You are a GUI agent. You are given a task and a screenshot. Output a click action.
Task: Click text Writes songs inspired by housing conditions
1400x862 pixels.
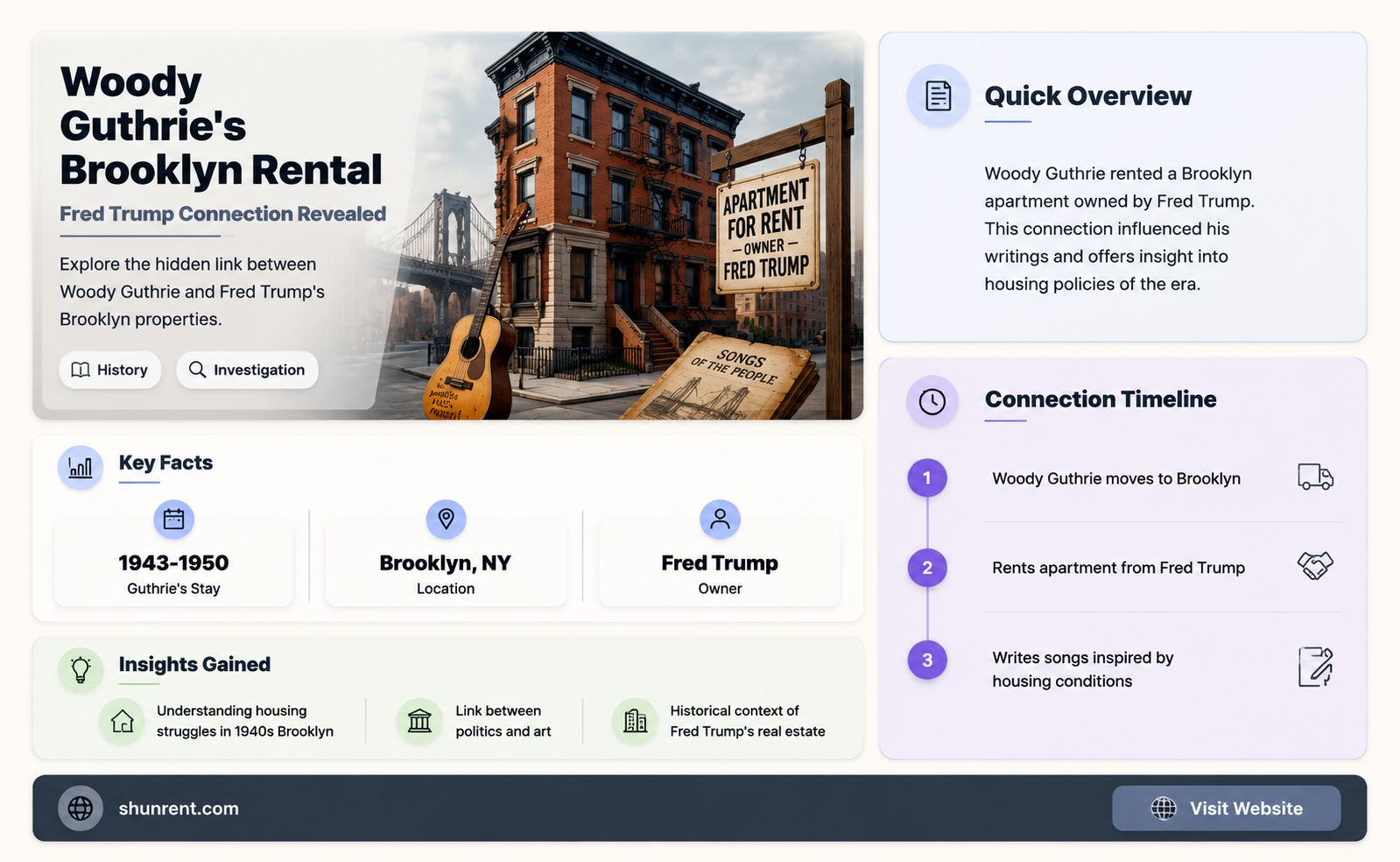click(x=1083, y=669)
